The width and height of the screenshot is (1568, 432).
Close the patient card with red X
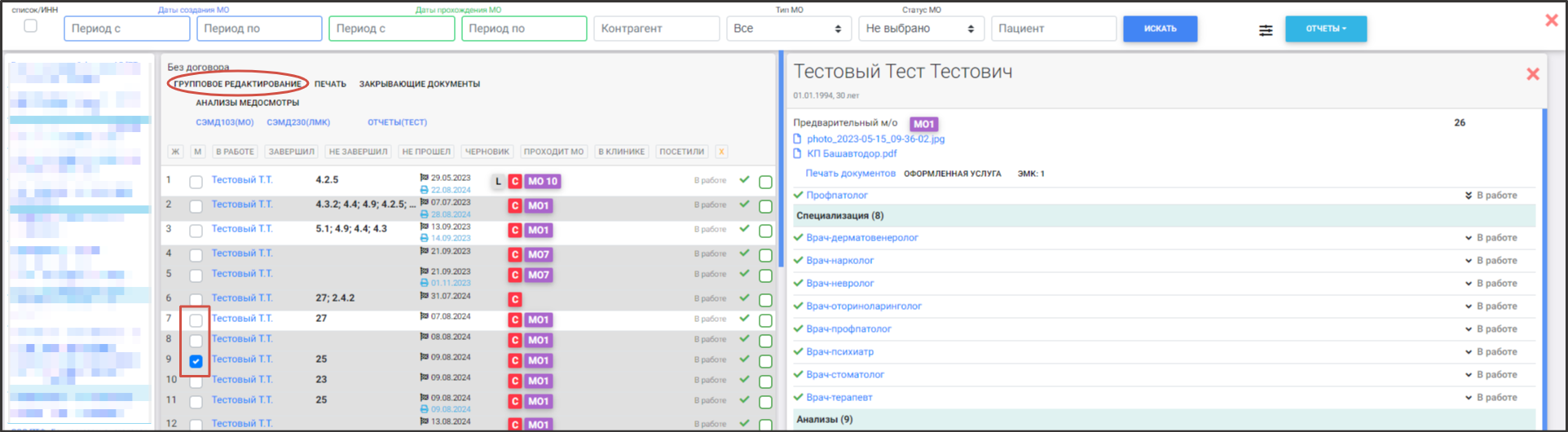(x=1532, y=74)
